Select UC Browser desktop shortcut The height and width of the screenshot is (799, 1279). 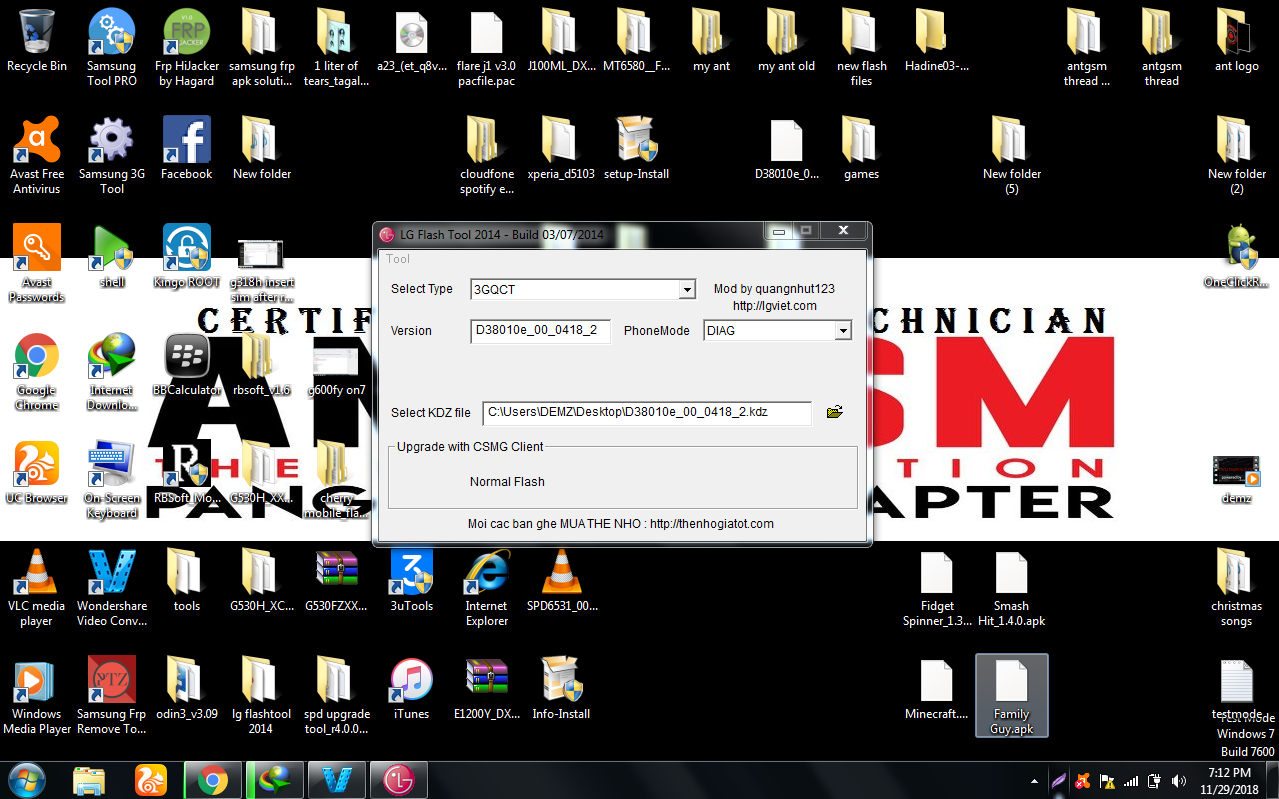point(37,472)
